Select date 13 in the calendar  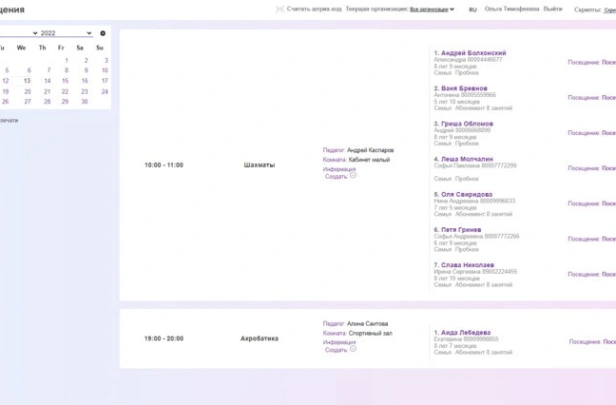pyautogui.click(x=27, y=81)
